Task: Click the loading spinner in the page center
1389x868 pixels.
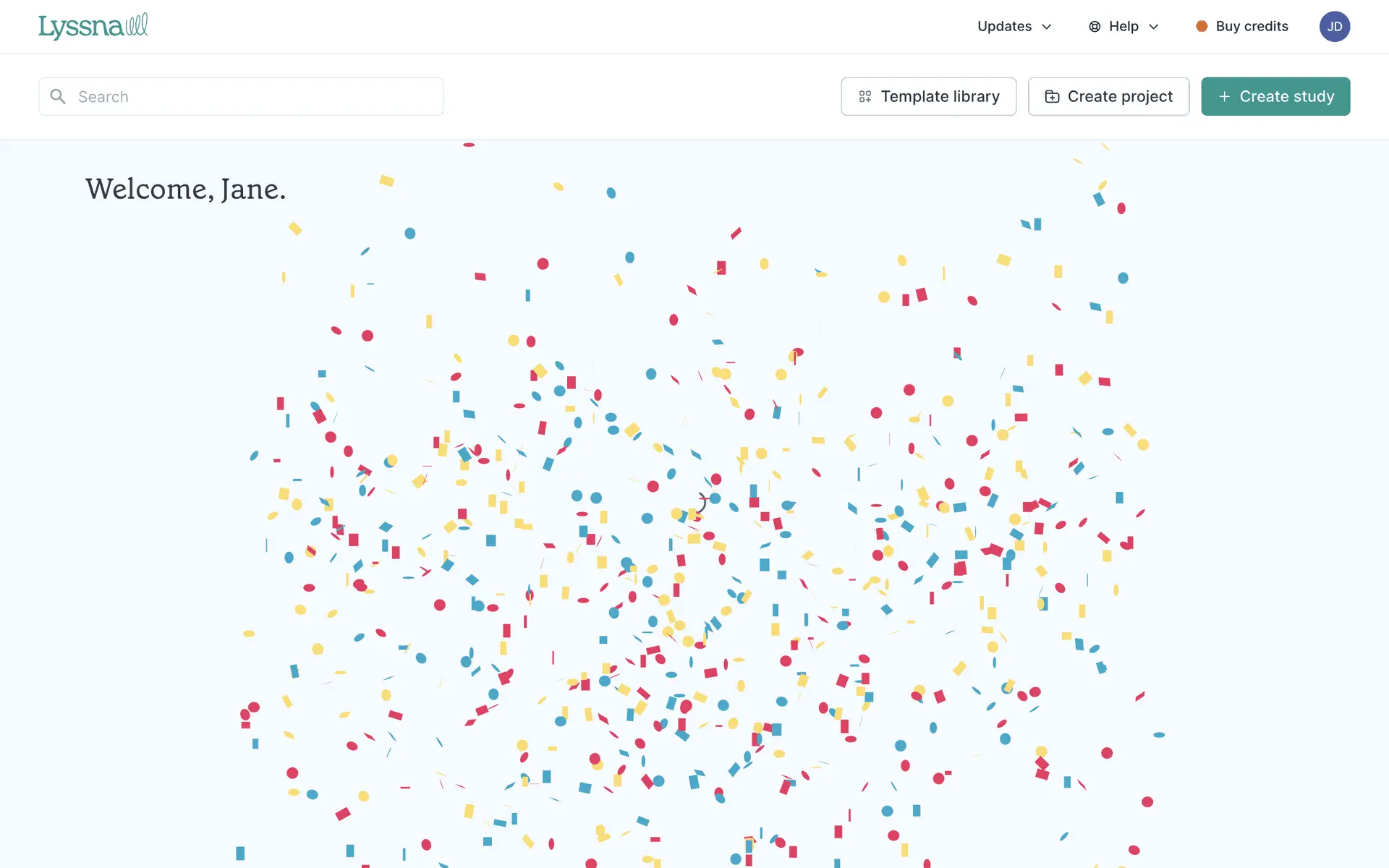Action: point(700,502)
